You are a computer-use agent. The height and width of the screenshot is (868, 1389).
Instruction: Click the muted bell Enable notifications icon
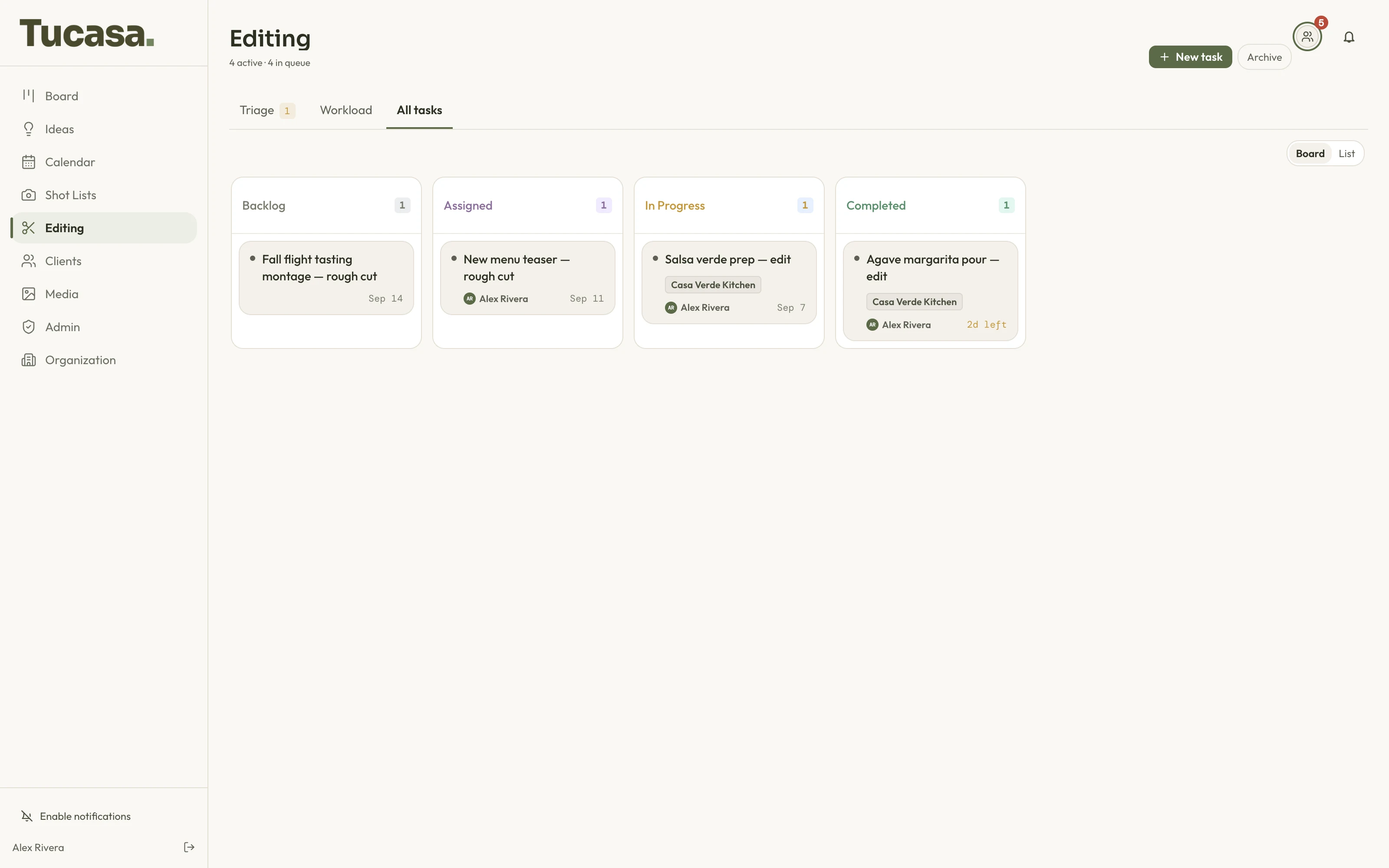coord(27,816)
